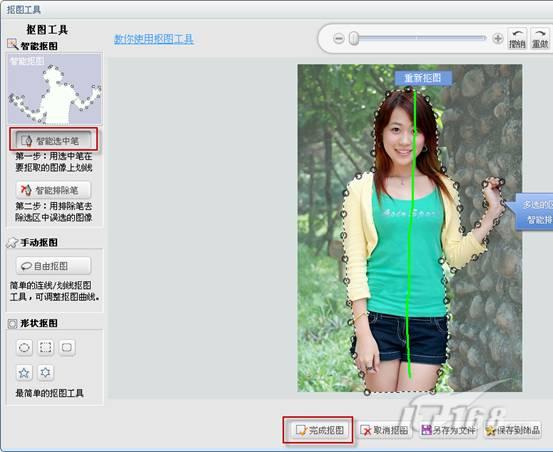
Task: Click 保存到饰品 save to accessories button
Action: pyautogui.click(x=513, y=430)
